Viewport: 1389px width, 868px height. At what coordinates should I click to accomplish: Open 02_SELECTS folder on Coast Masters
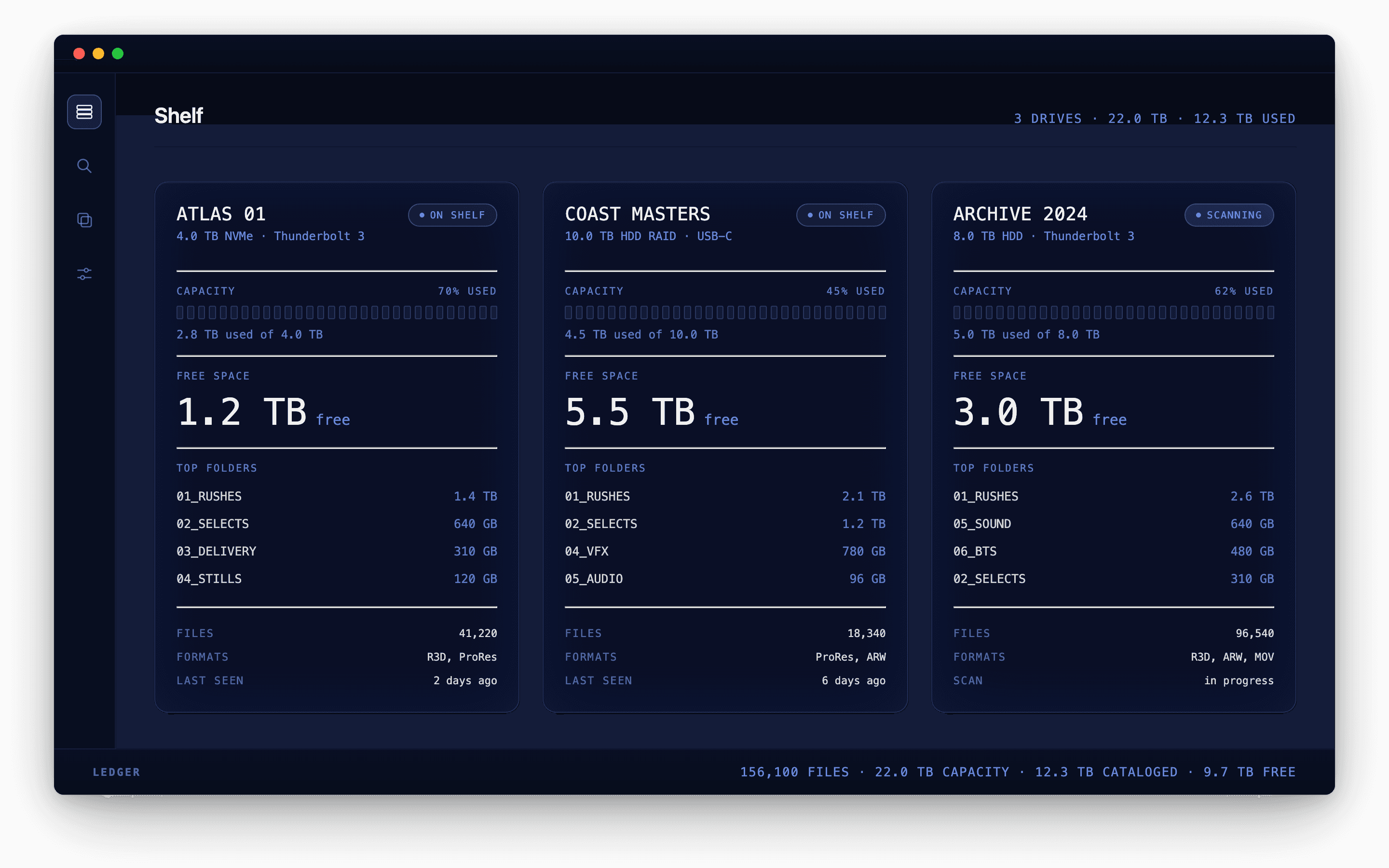pos(725,524)
